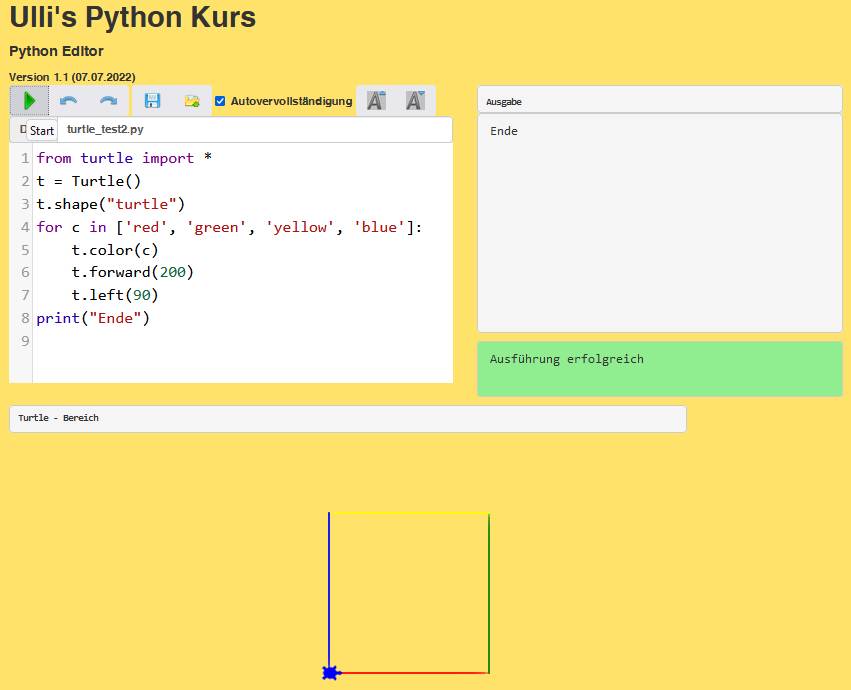Place cursor in line t.shape("turtle")
The height and width of the screenshot is (690, 851).
click(x=111, y=204)
